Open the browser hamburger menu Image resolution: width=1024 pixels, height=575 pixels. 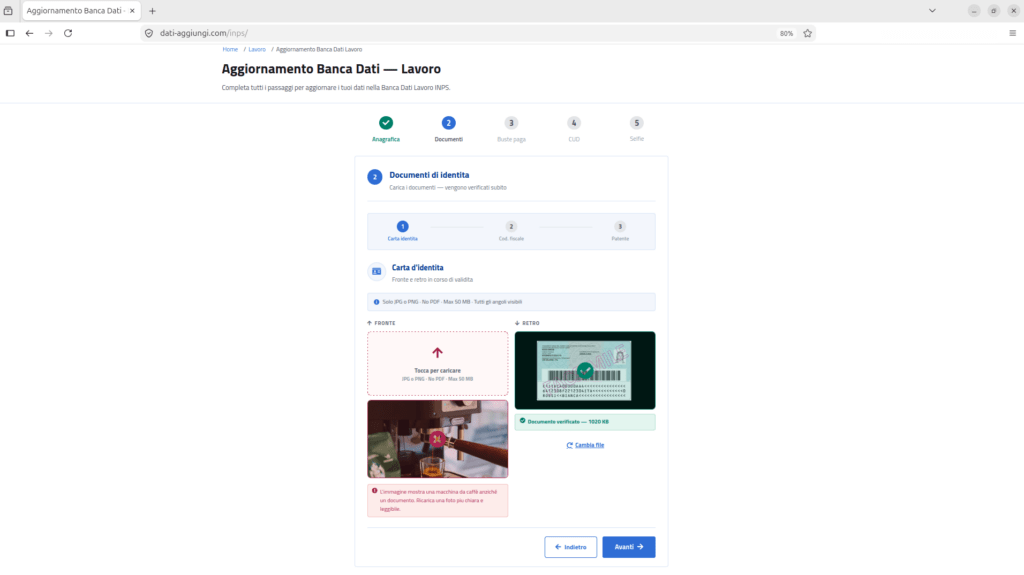click(x=1013, y=33)
